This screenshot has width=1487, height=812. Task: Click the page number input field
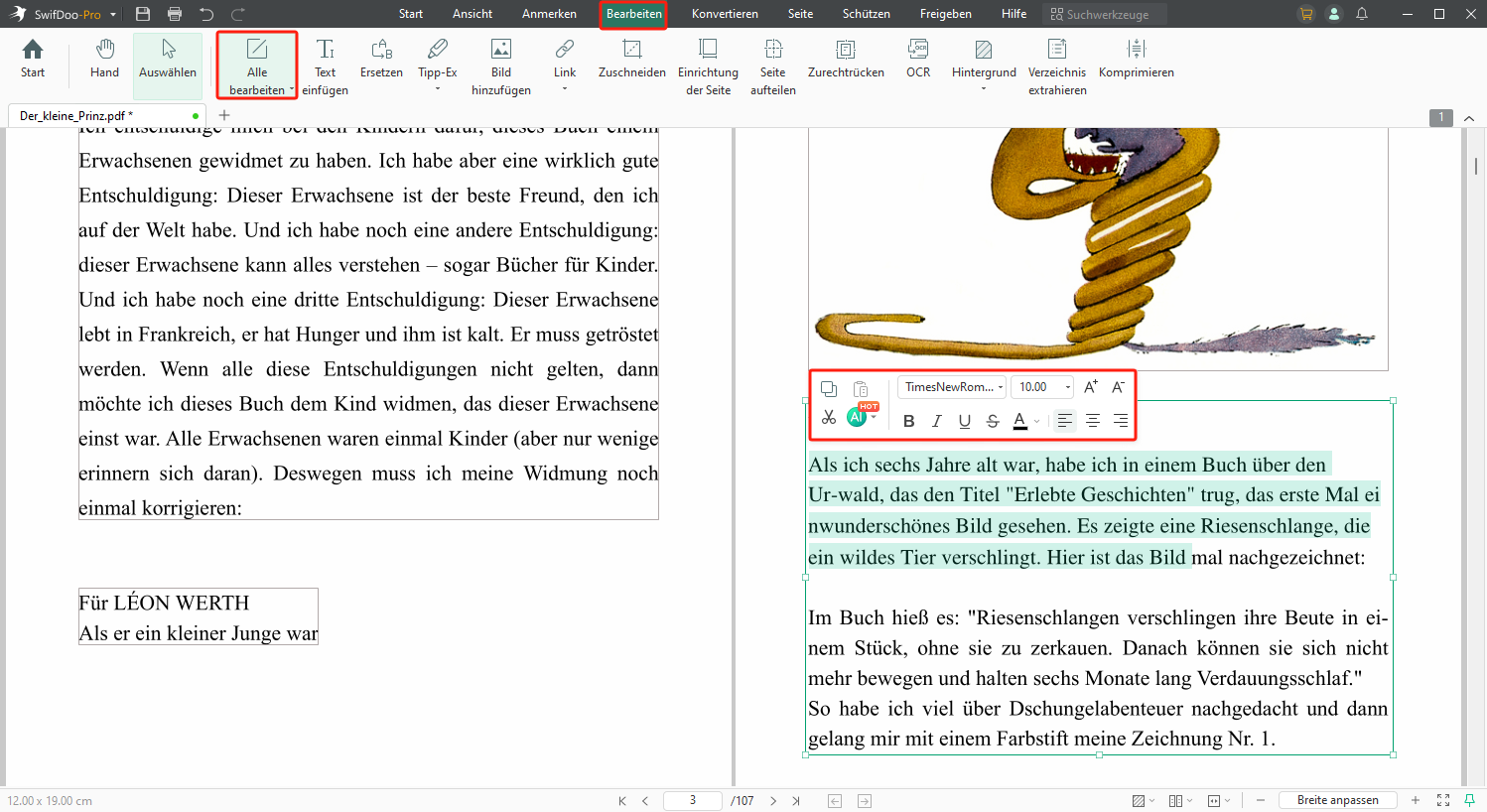coord(692,800)
